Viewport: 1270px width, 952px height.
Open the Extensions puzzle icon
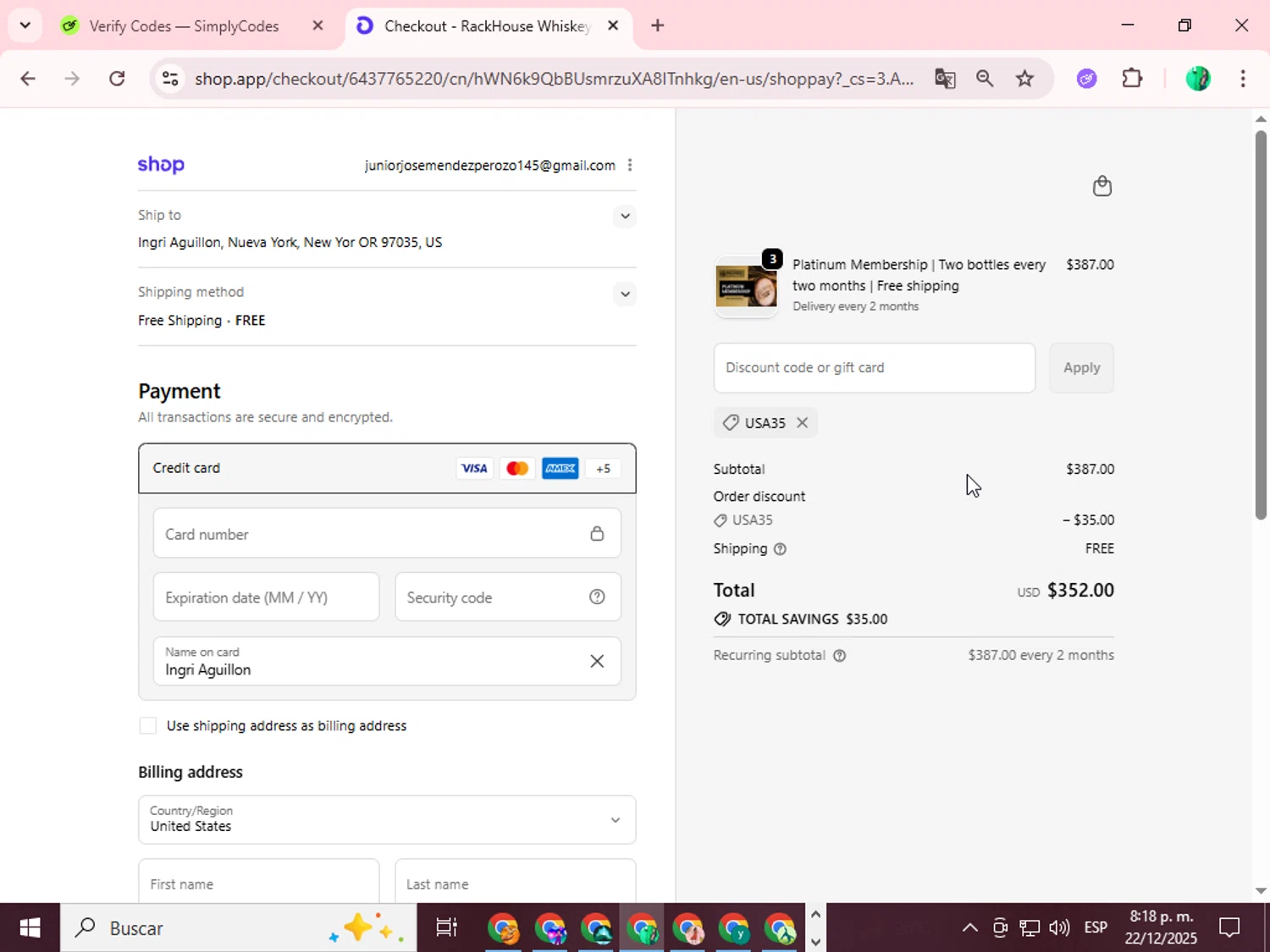tap(1132, 79)
